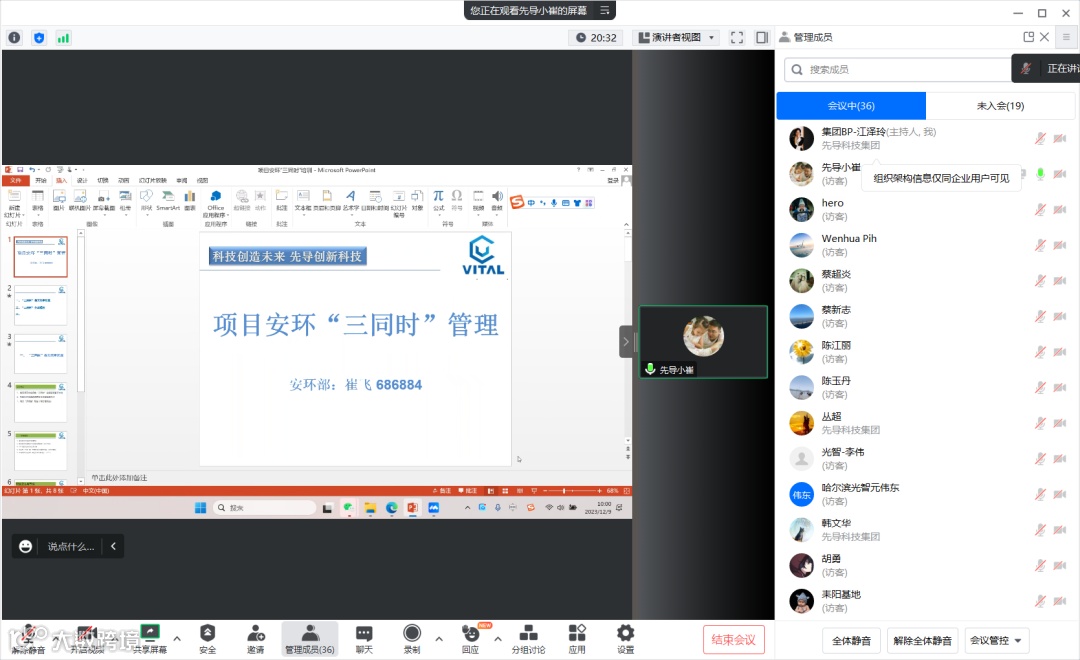Screen dimensions: 1080x660
Task: Toggle Wenhua Pih's camera icon
Action: tap(1060, 245)
